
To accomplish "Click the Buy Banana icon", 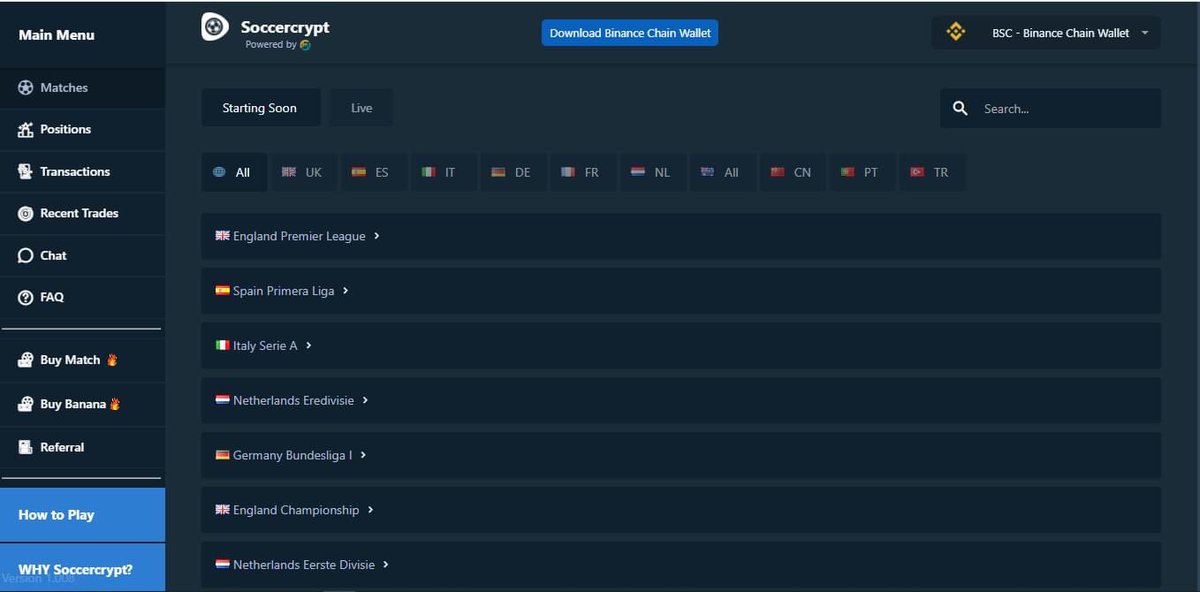I will 26,405.
